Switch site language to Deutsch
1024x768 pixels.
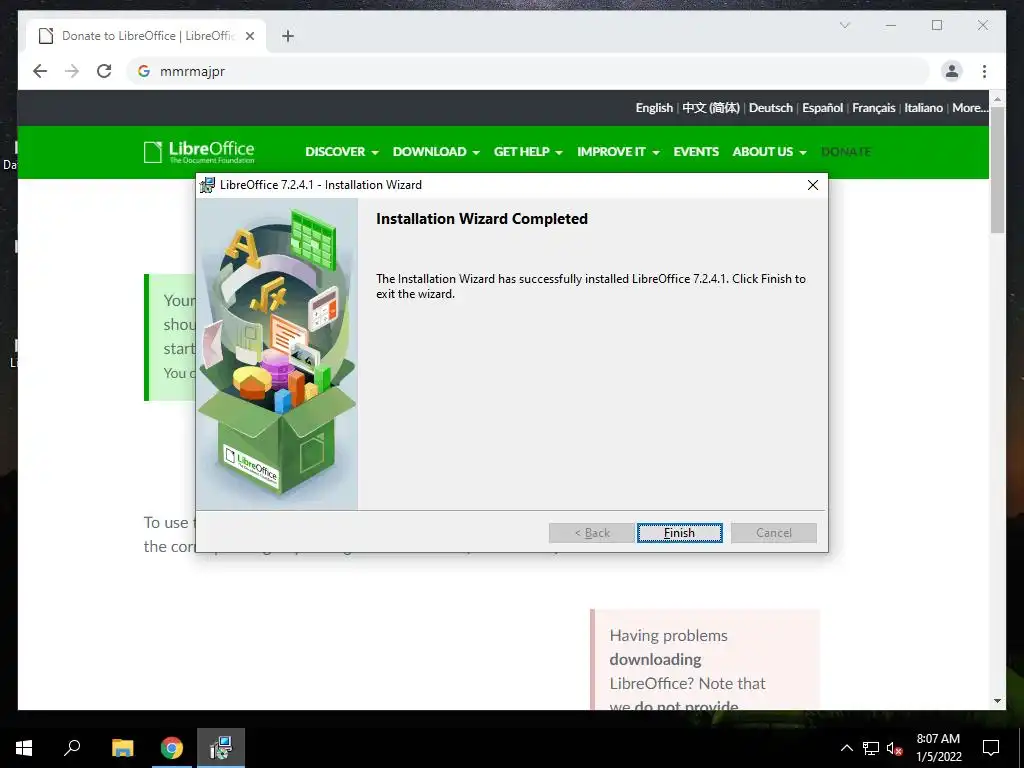click(x=771, y=108)
